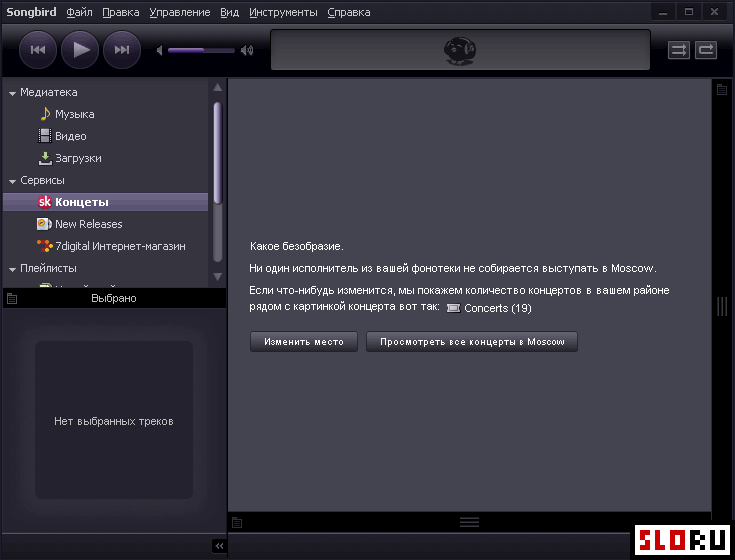This screenshot has height=560, width=735.
Task: Click the bottom pane grippy handle
Action: point(469,522)
